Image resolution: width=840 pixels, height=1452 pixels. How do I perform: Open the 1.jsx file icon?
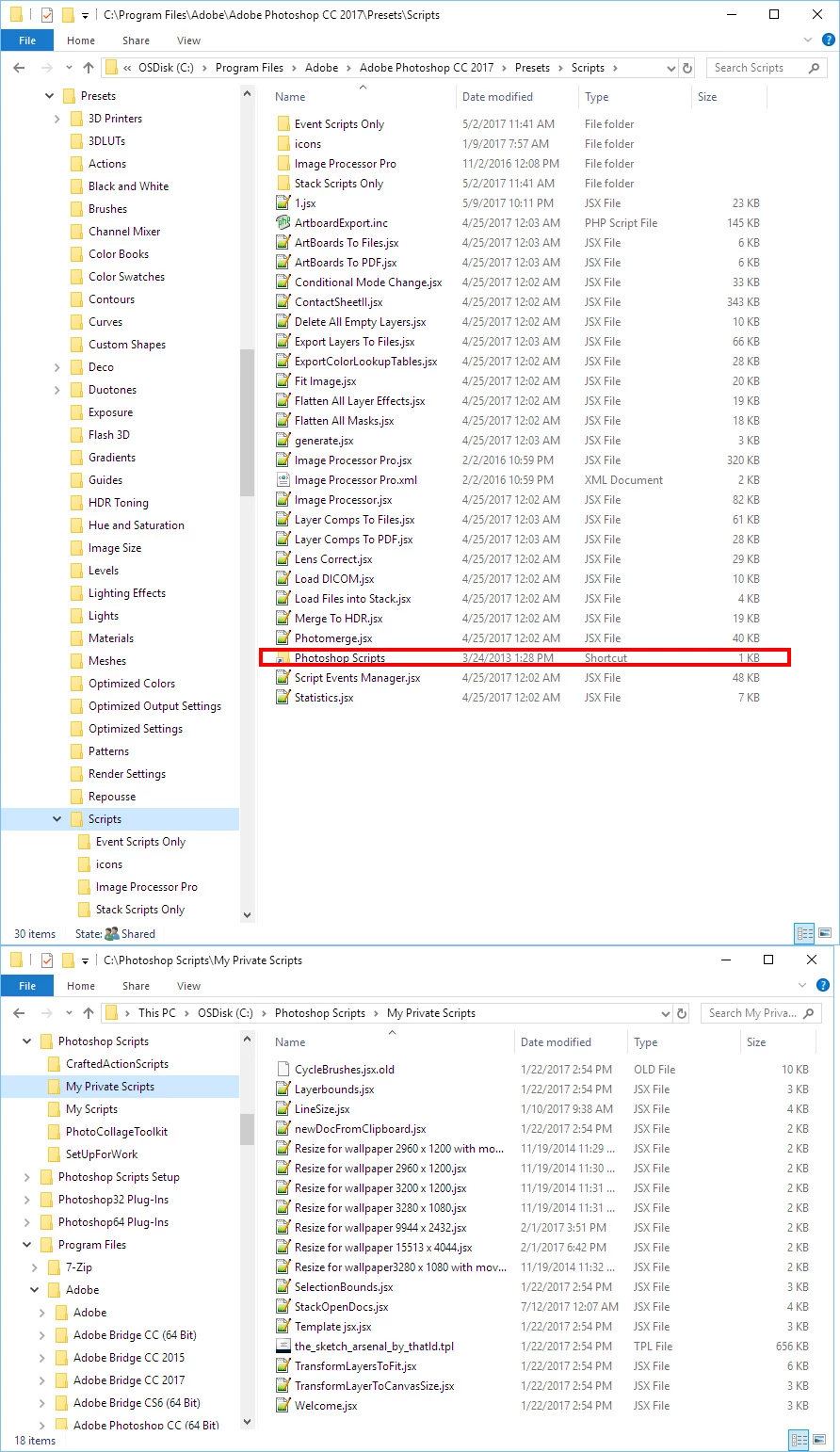pos(283,202)
